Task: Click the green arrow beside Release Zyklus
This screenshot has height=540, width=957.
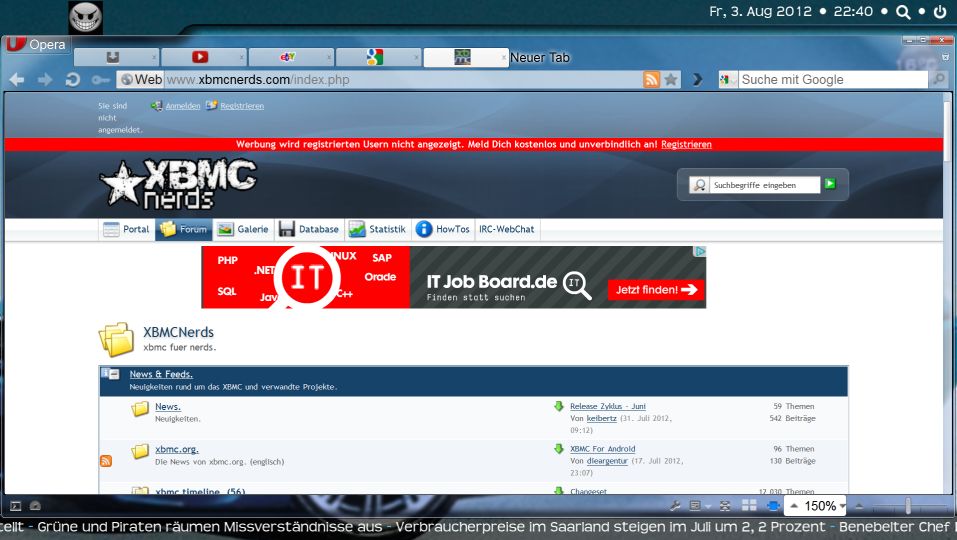Action: 558,406
